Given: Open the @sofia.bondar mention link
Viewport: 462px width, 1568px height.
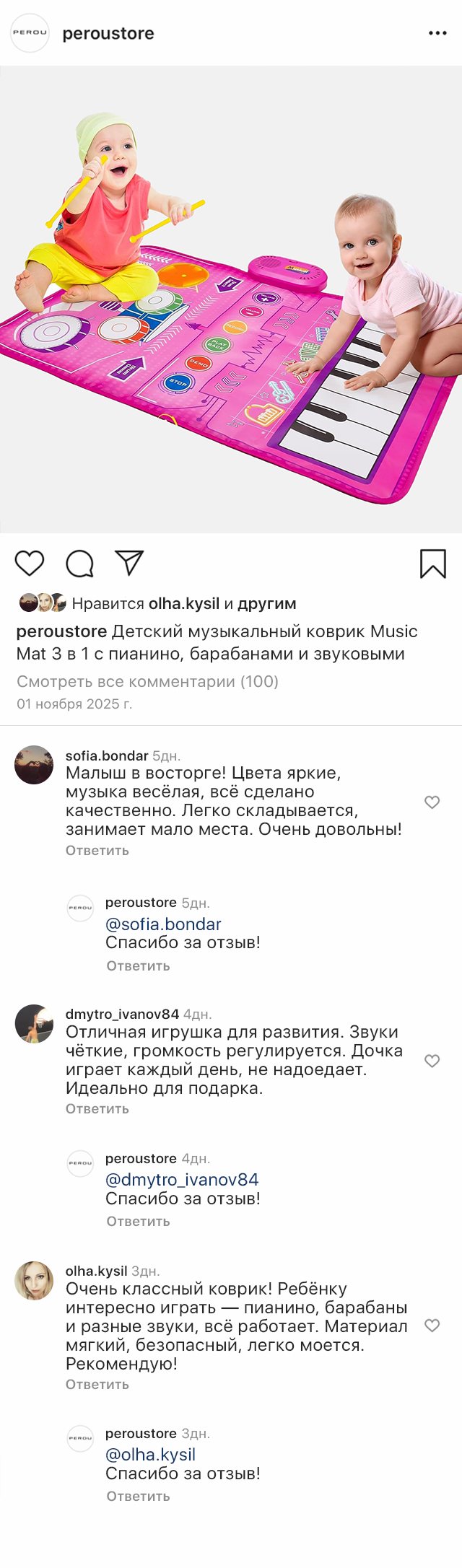Looking at the screenshot, I should 163,924.
